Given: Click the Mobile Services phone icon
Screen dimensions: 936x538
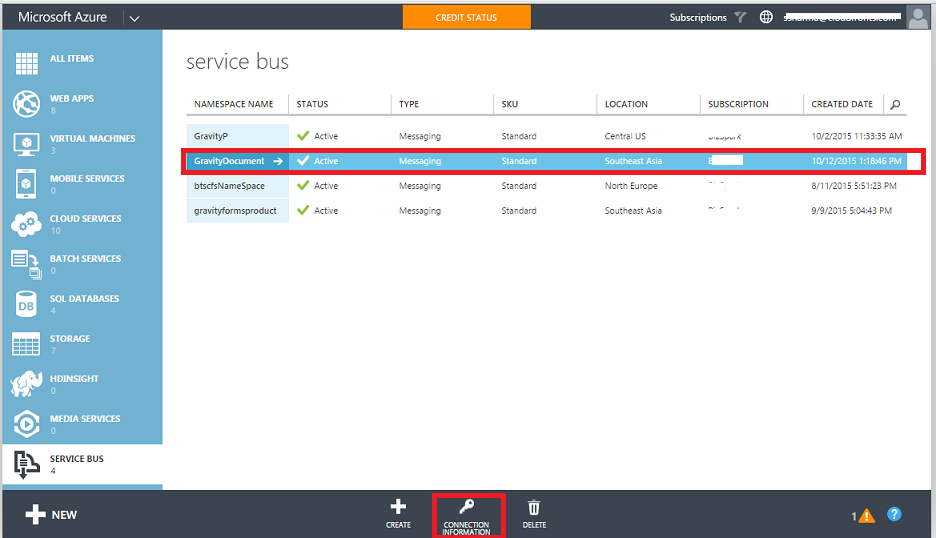Looking at the screenshot, I should pos(26,184).
